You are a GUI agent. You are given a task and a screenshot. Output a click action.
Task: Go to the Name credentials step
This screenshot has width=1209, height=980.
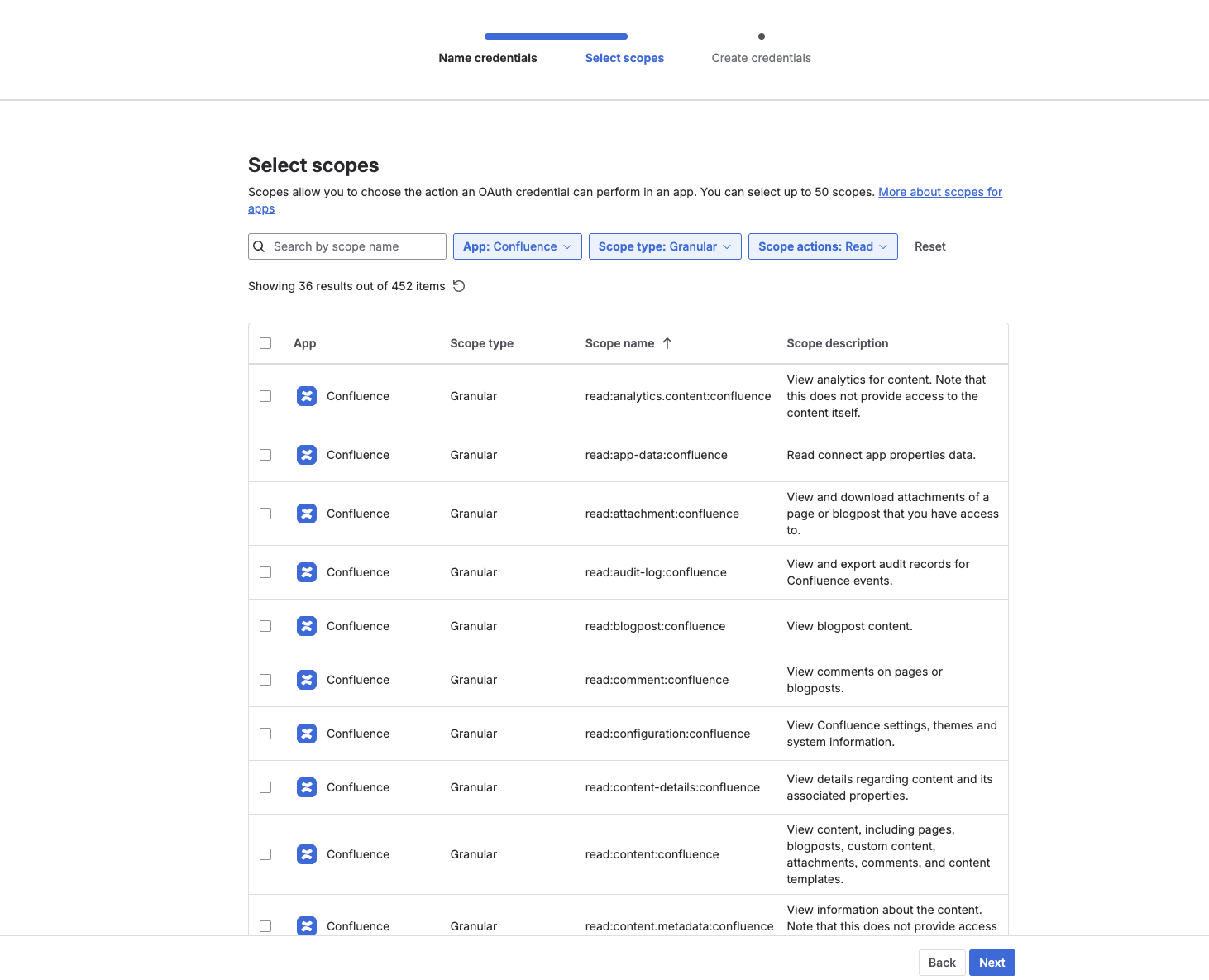click(488, 58)
